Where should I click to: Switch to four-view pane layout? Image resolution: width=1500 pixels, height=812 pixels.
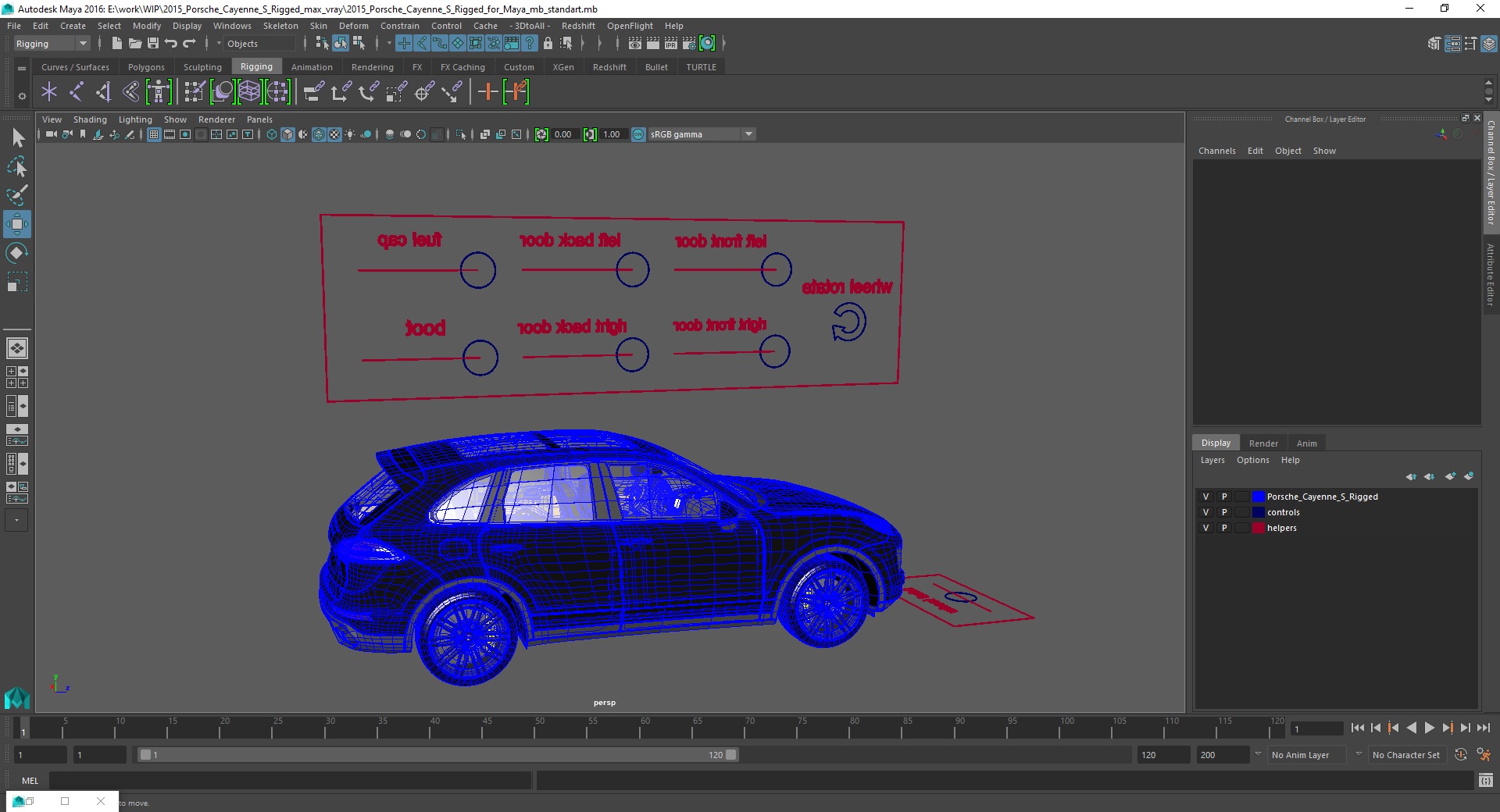[x=17, y=377]
